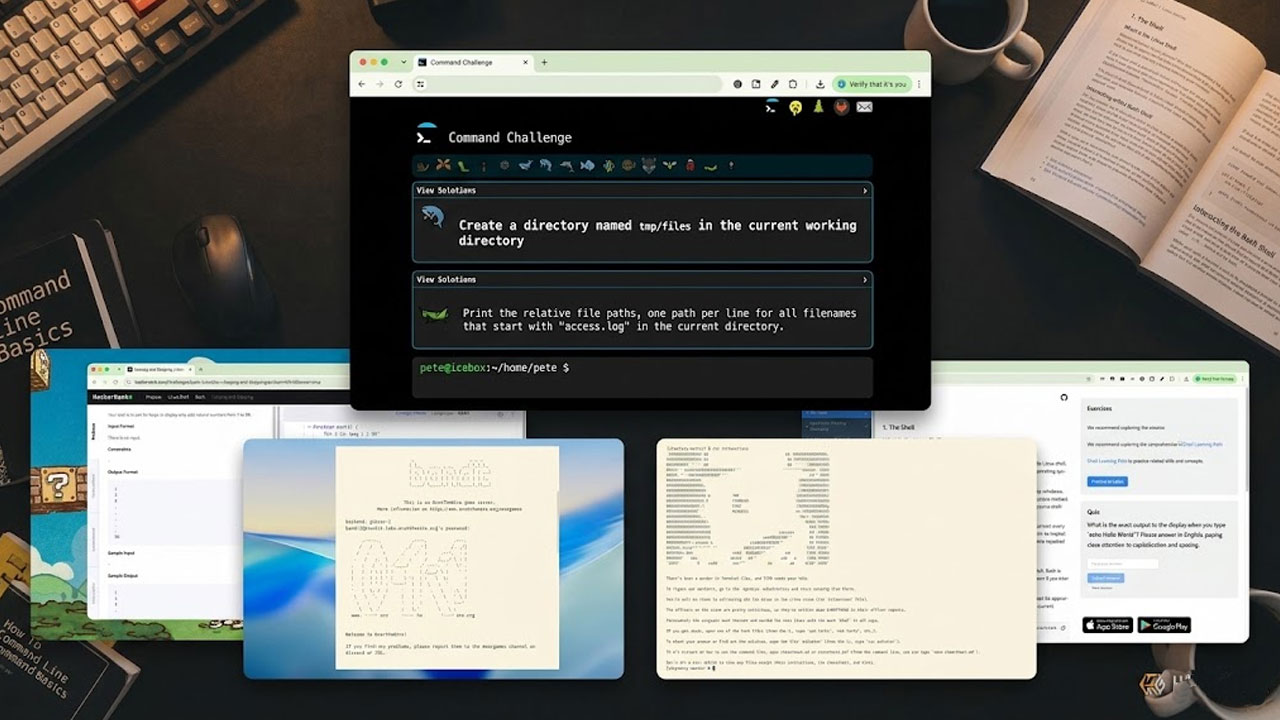1280x720 pixels.
Task: Click the HackerRank window address bar
Action: coord(236,382)
